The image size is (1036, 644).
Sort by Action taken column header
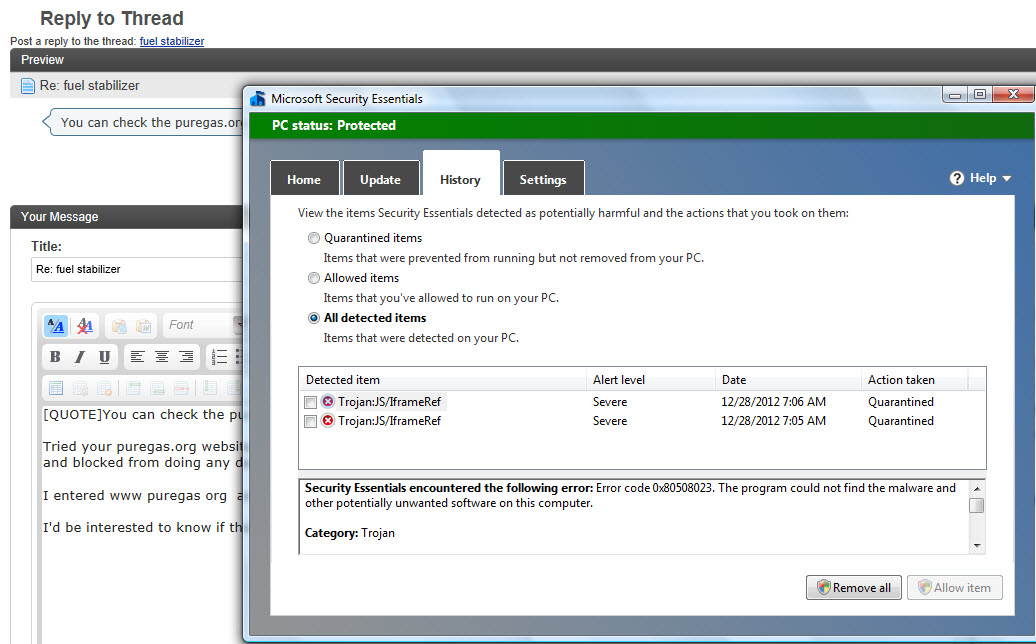coord(914,380)
